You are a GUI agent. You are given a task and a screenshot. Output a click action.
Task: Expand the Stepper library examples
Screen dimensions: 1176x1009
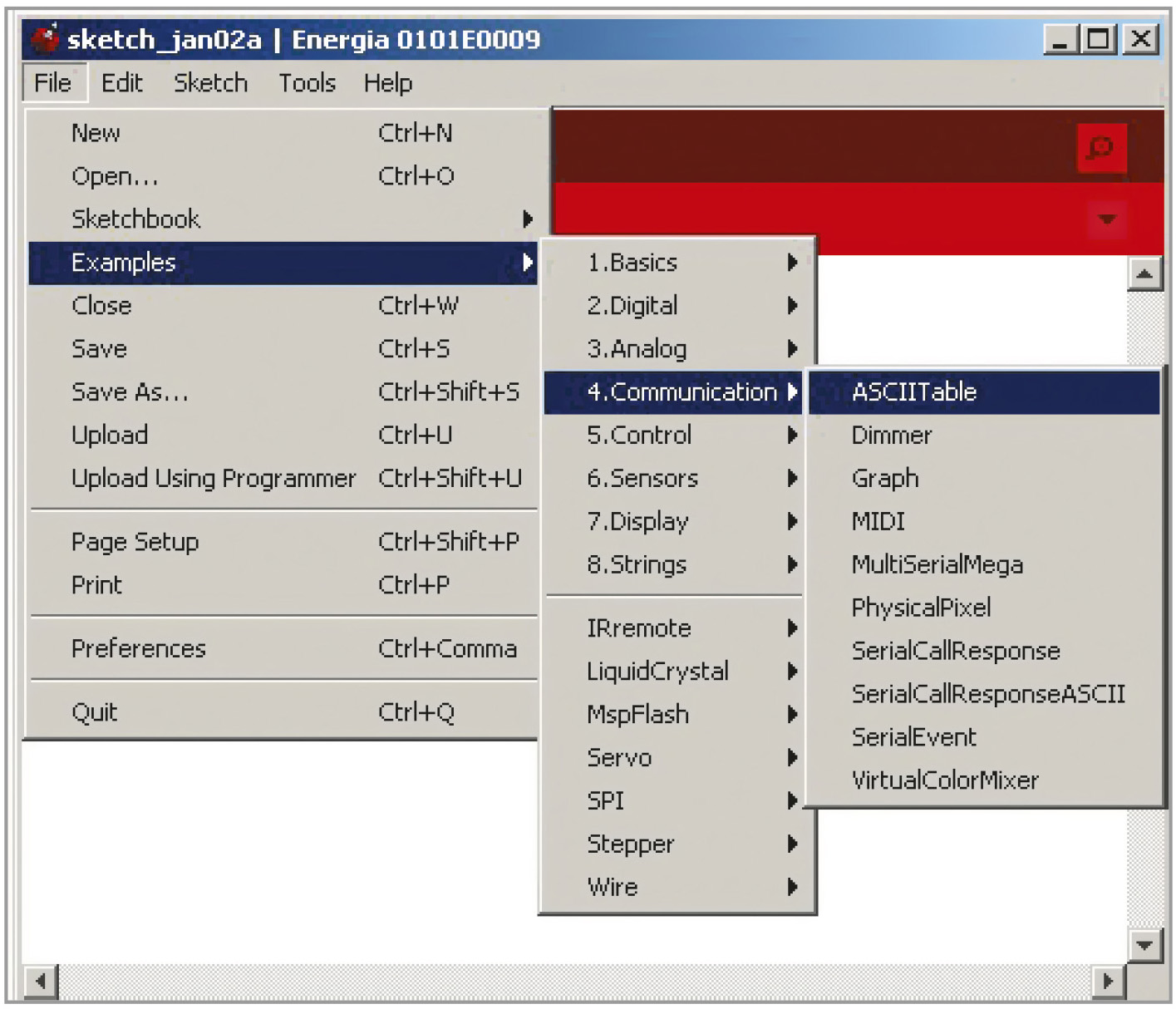pyautogui.click(x=674, y=844)
